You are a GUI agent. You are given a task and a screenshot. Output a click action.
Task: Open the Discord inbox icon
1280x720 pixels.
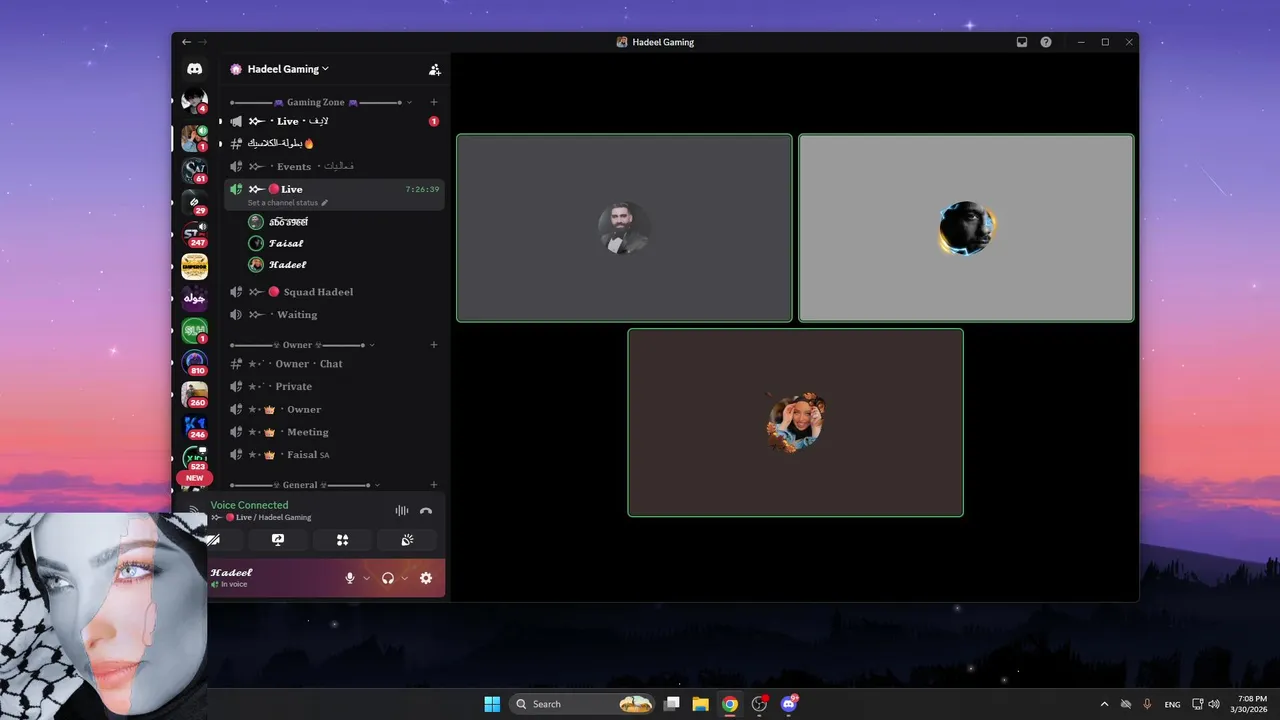[1022, 42]
